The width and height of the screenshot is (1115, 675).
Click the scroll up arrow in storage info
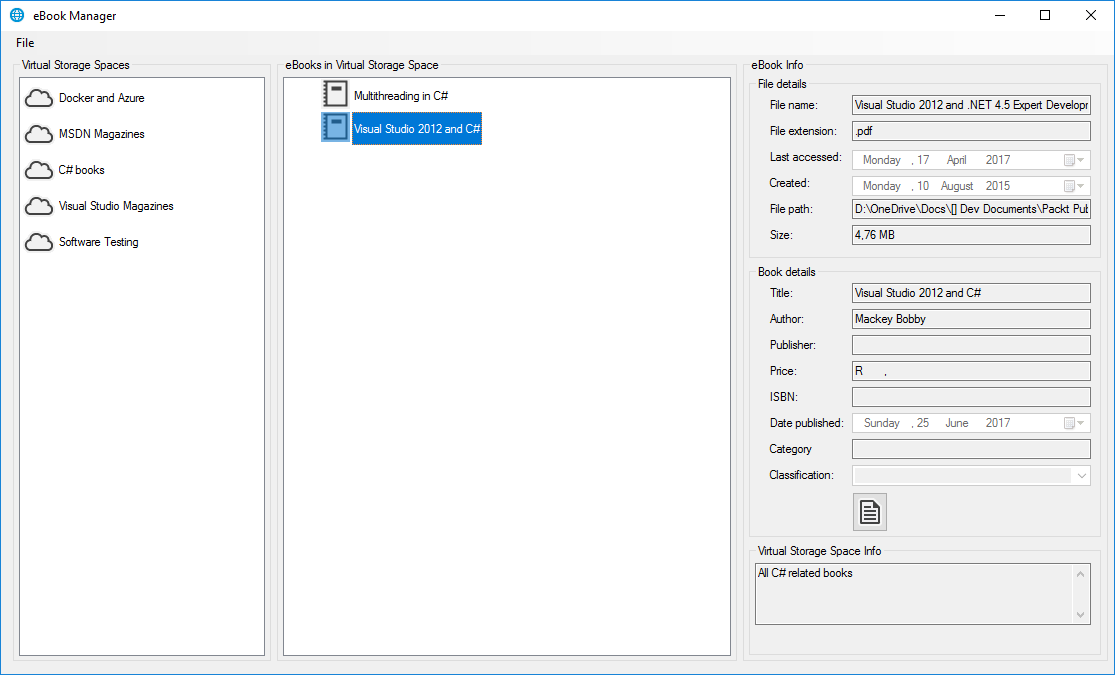tap(1080, 573)
